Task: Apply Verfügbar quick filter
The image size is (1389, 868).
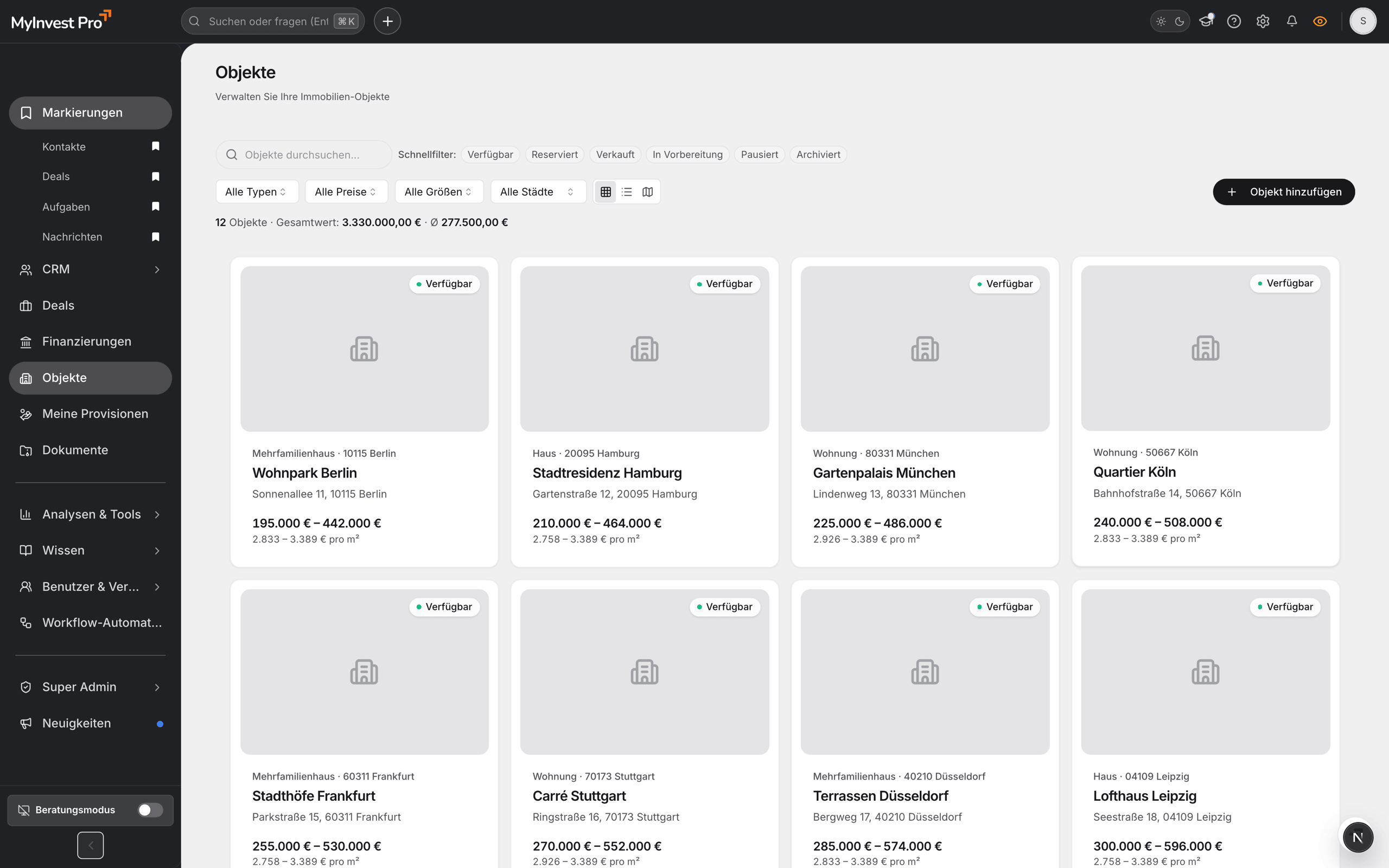Action: coord(490,155)
